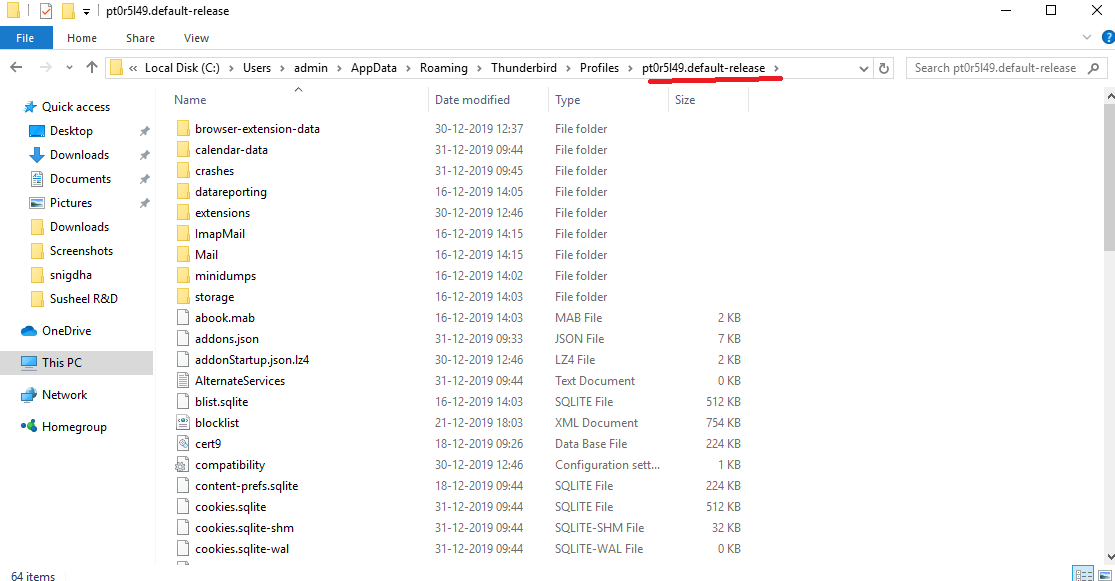Click the Forward navigation arrow

tap(45, 68)
